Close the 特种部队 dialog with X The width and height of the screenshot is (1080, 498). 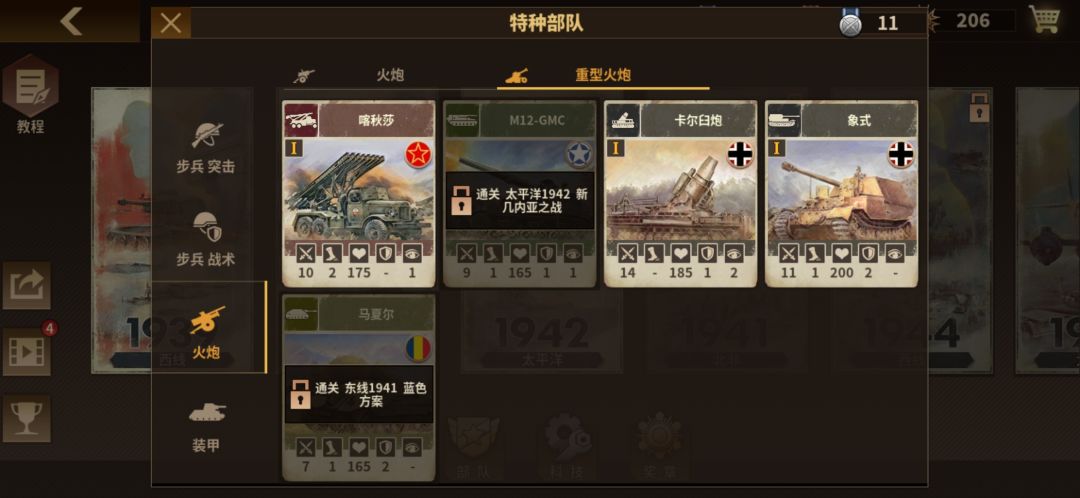tap(171, 23)
